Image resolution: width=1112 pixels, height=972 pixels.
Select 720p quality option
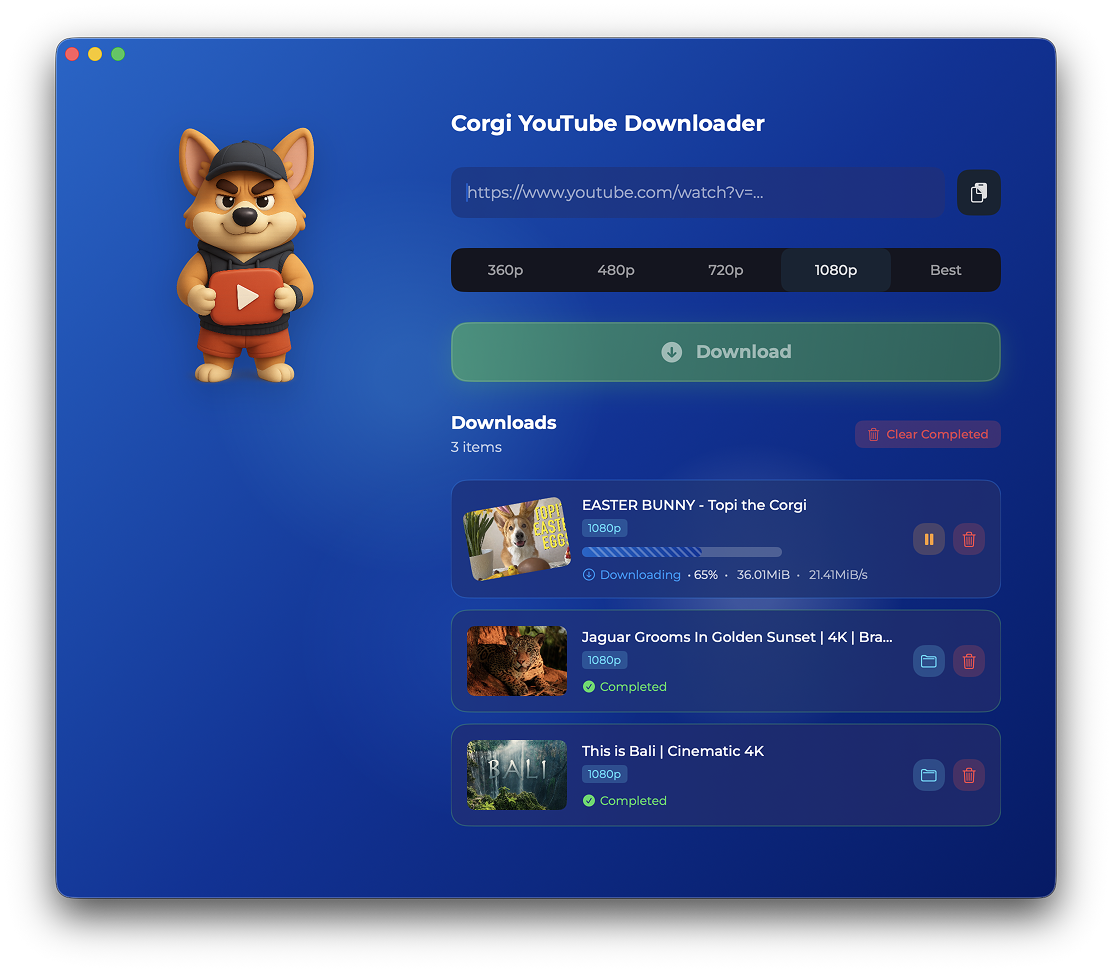click(726, 270)
